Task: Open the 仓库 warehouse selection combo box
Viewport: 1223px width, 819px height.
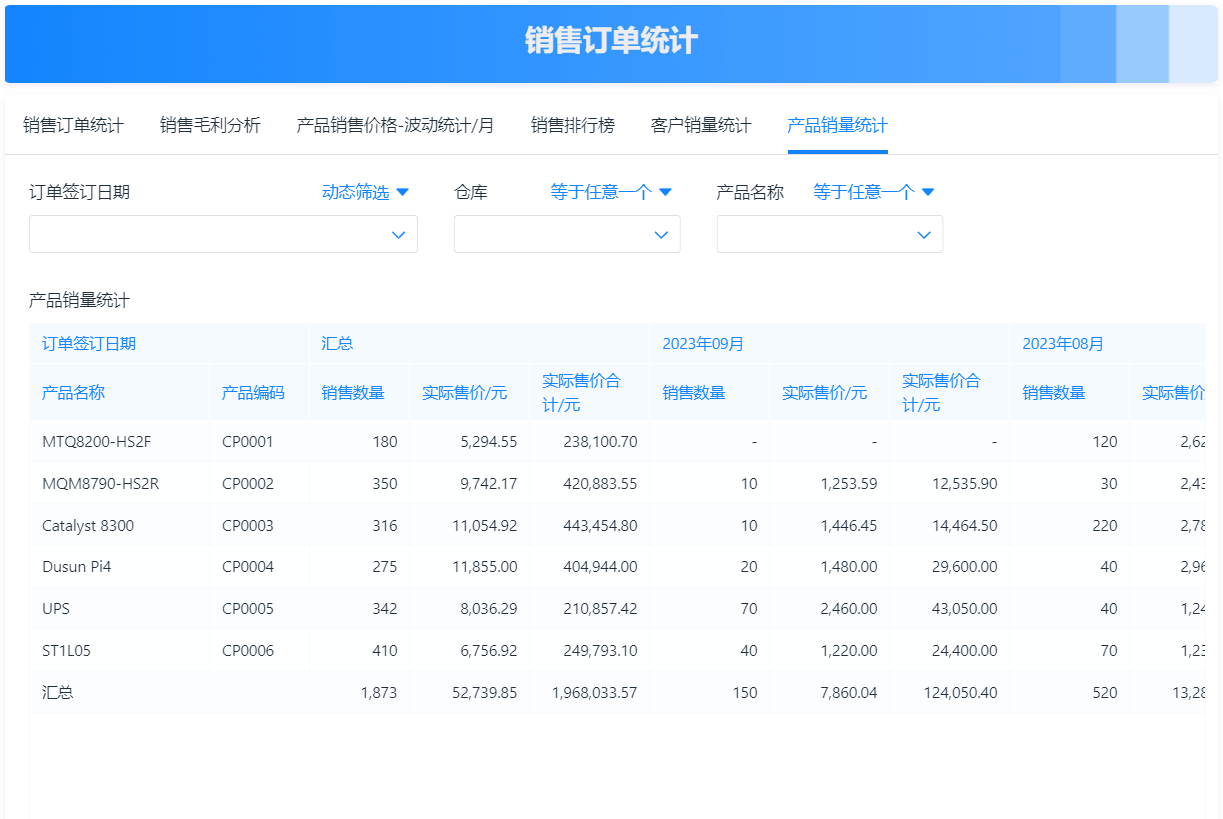Action: (566, 234)
